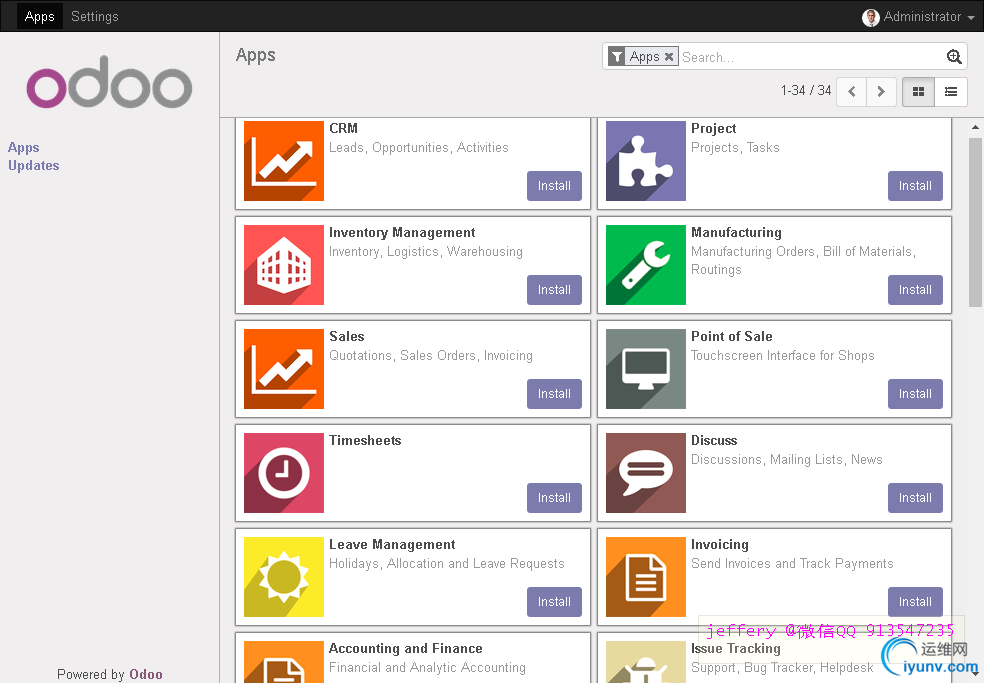Viewport: 984px width, 683px height.
Task: Install the Point of Sale app
Action: [x=915, y=394]
